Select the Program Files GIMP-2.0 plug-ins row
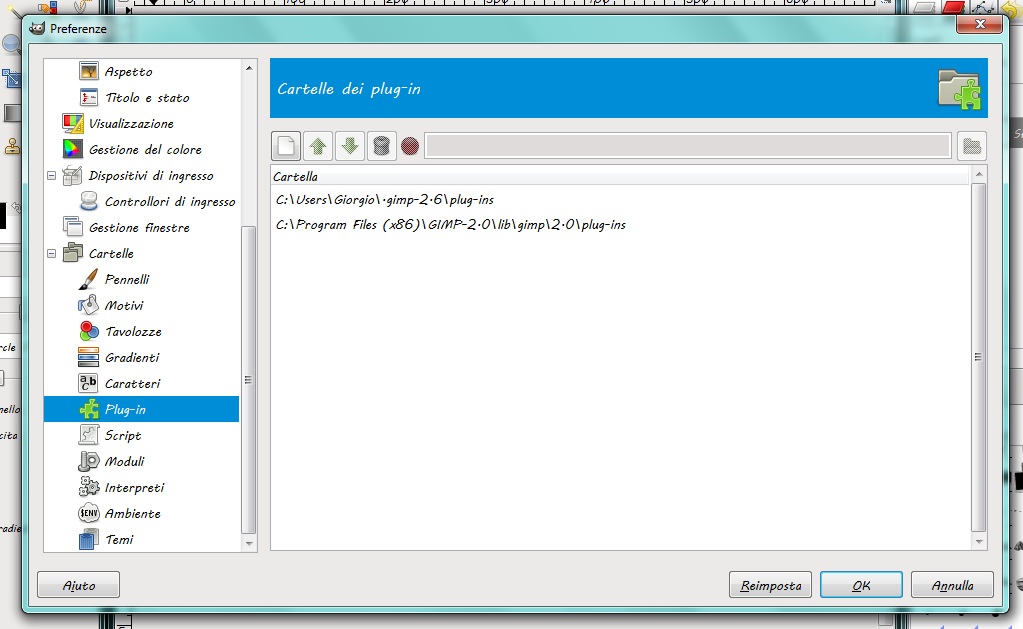Image resolution: width=1023 pixels, height=629 pixels. point(622,224)
